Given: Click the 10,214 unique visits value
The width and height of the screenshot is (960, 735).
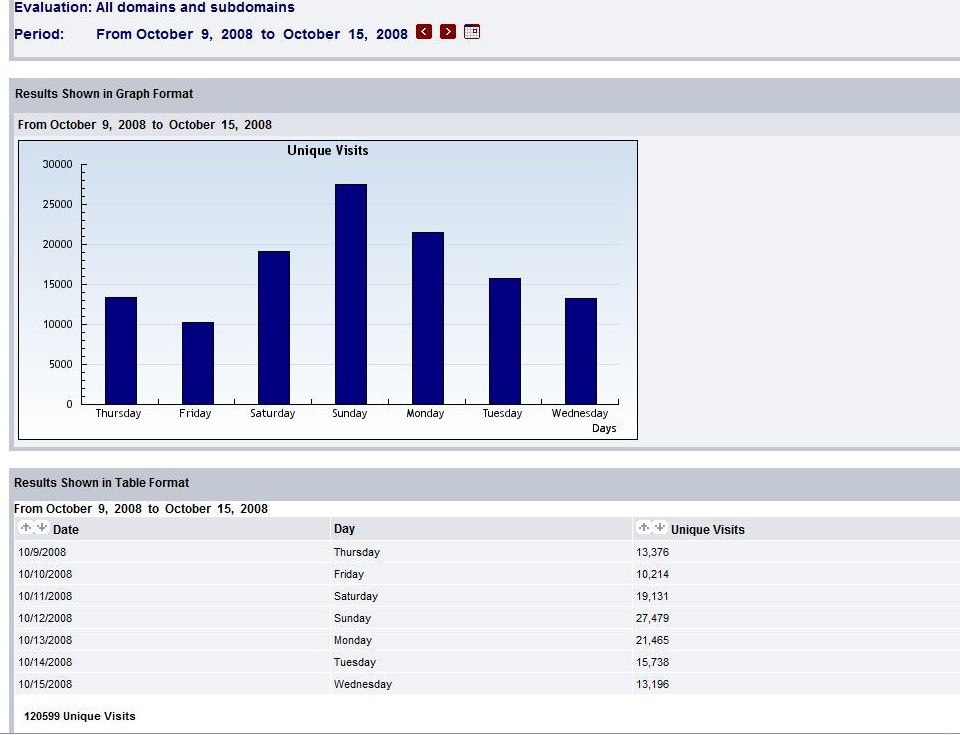Looking at the screenshot, I should coord(653,574).
